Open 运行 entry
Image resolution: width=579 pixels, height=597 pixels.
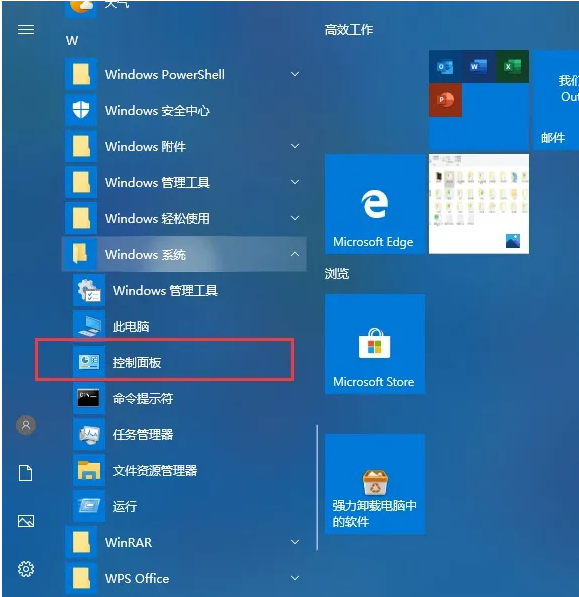point(185,506)
